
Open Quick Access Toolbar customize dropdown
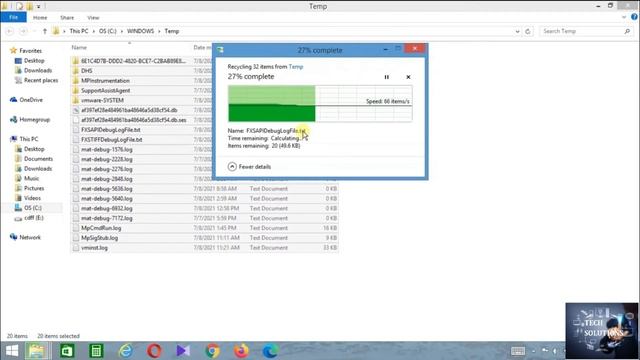pyautogui.click(x=39, y=6)
